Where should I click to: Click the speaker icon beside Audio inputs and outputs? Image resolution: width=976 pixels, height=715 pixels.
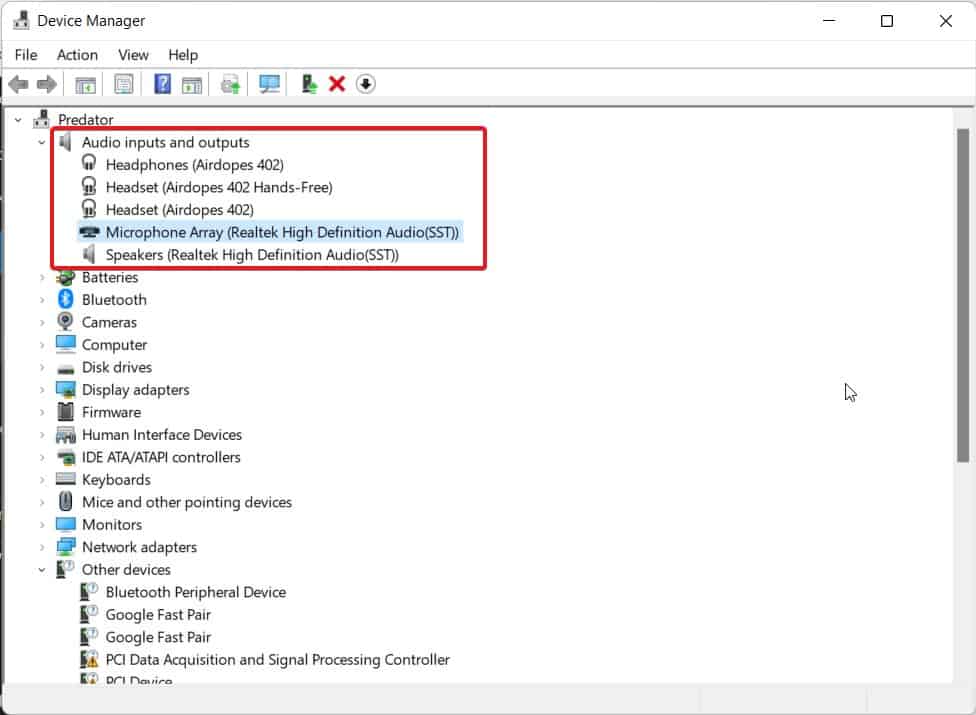[x=65, y=142]
